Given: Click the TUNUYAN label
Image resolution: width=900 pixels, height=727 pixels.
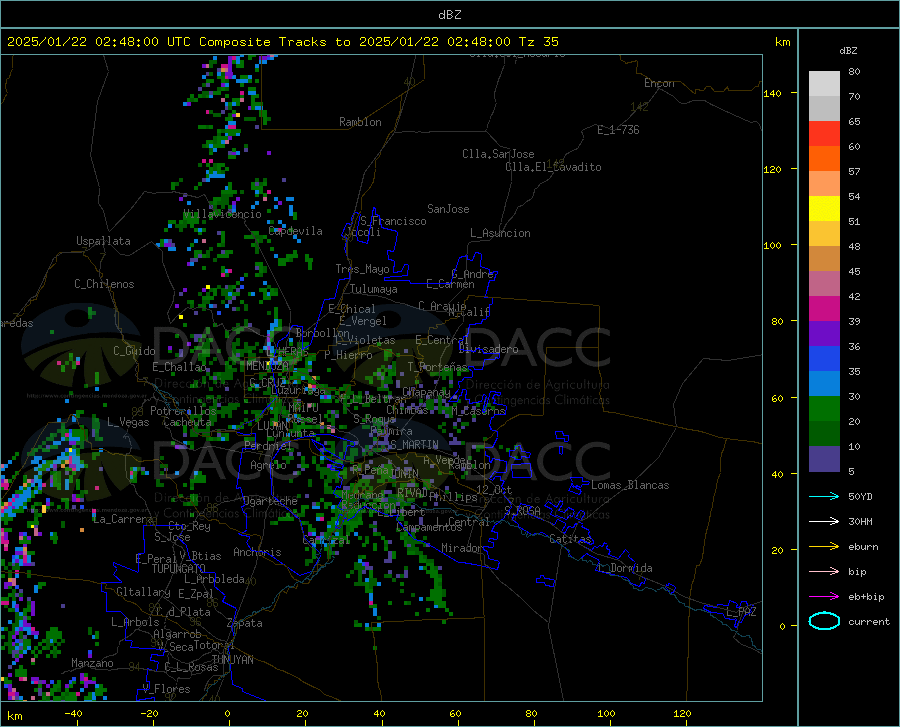Looking at the screenshot, I should coord(232,660).
